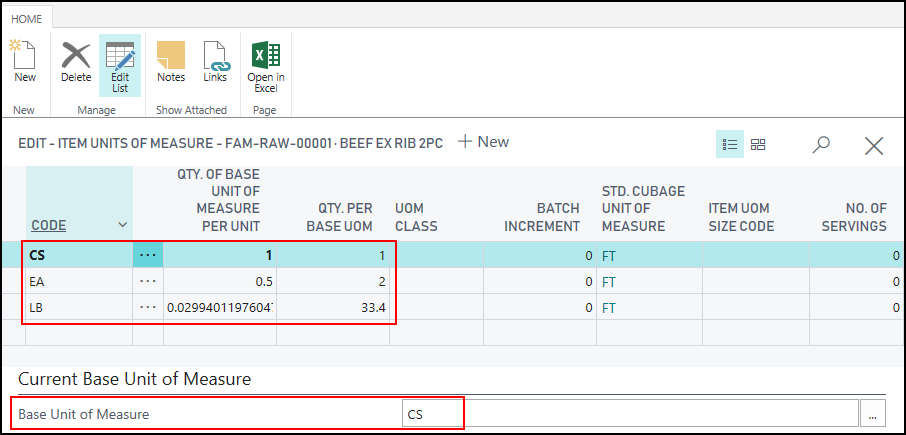Open the ellipsis menu for LB row
The width and height of the screenshot is (906, 435).
148,307
